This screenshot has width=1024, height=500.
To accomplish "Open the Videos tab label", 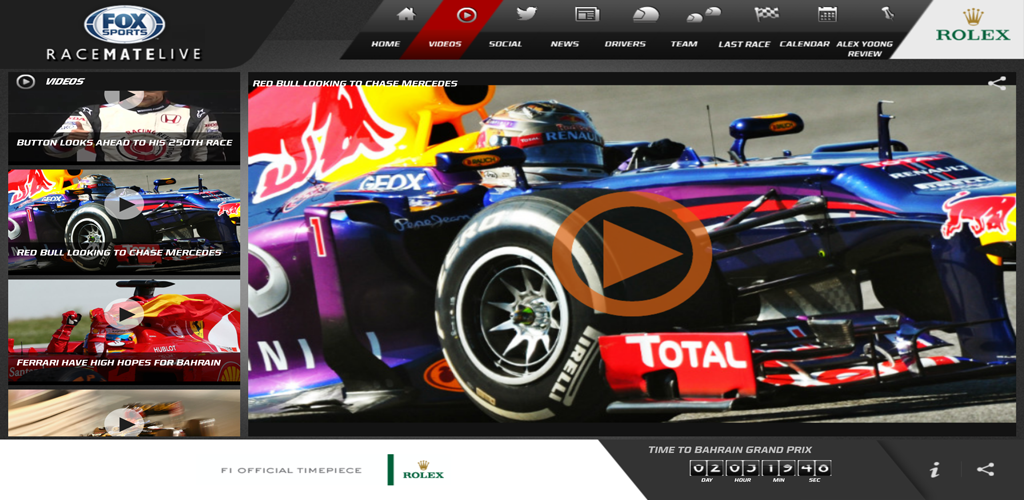I will point(445,44).
